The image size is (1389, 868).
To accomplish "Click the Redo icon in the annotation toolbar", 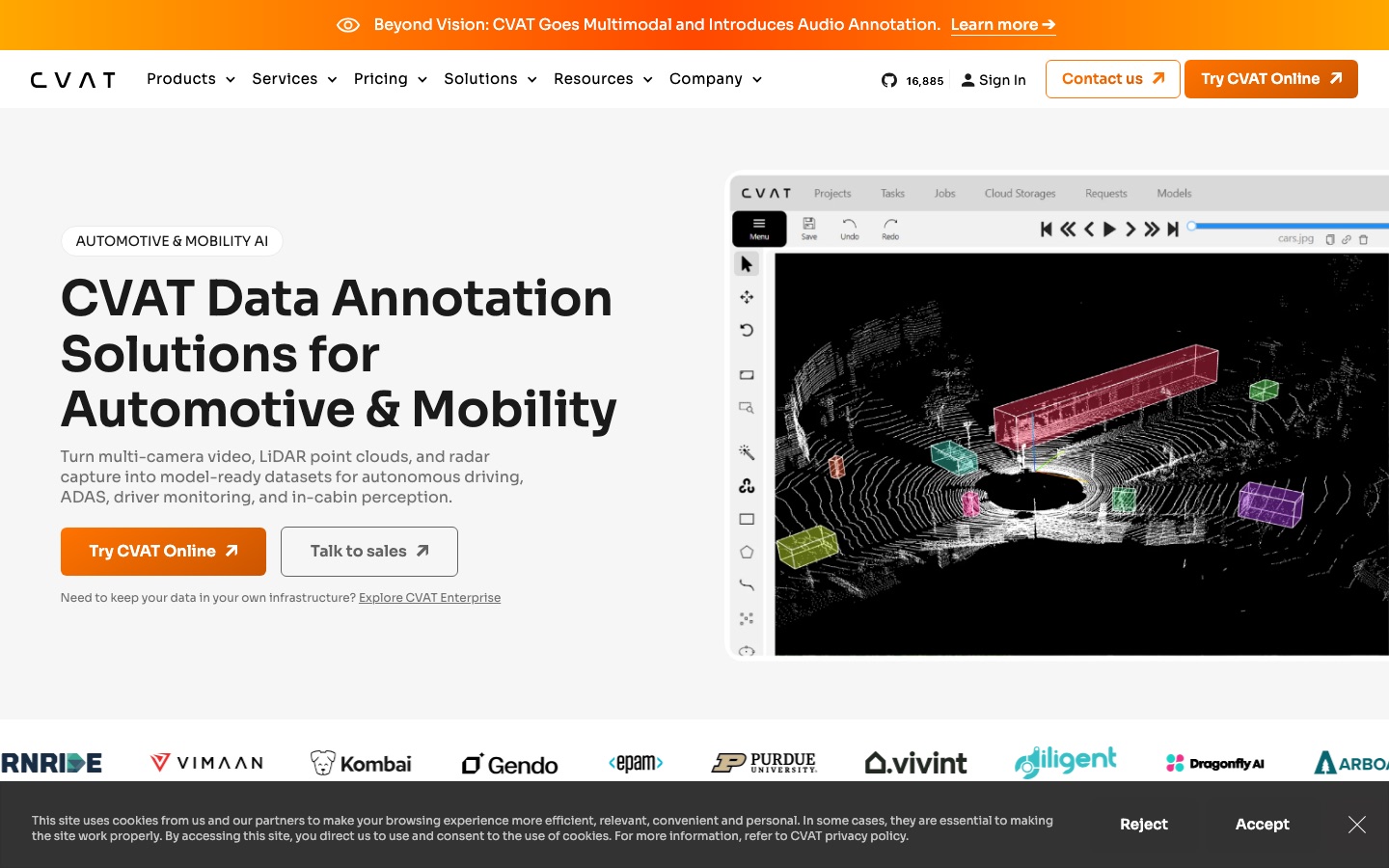I will click(890, 229).
